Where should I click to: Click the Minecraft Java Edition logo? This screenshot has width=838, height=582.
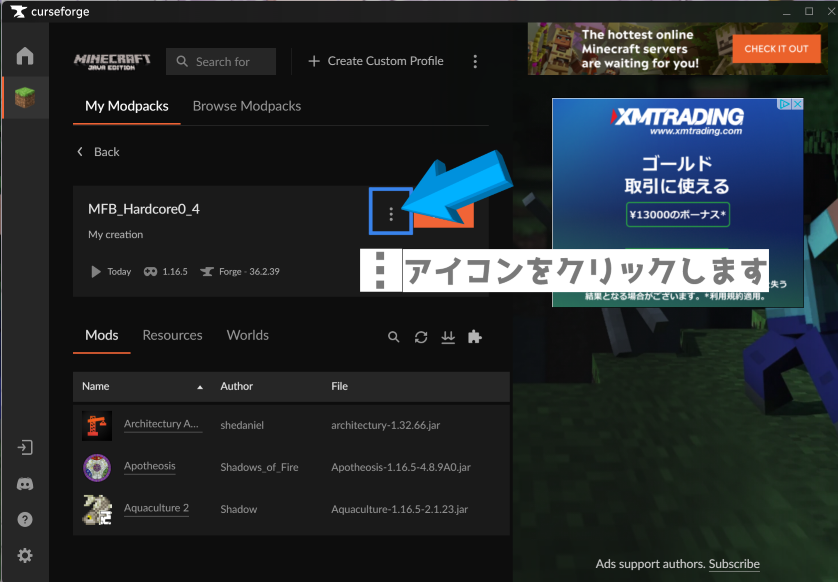[x=112, y=61]
